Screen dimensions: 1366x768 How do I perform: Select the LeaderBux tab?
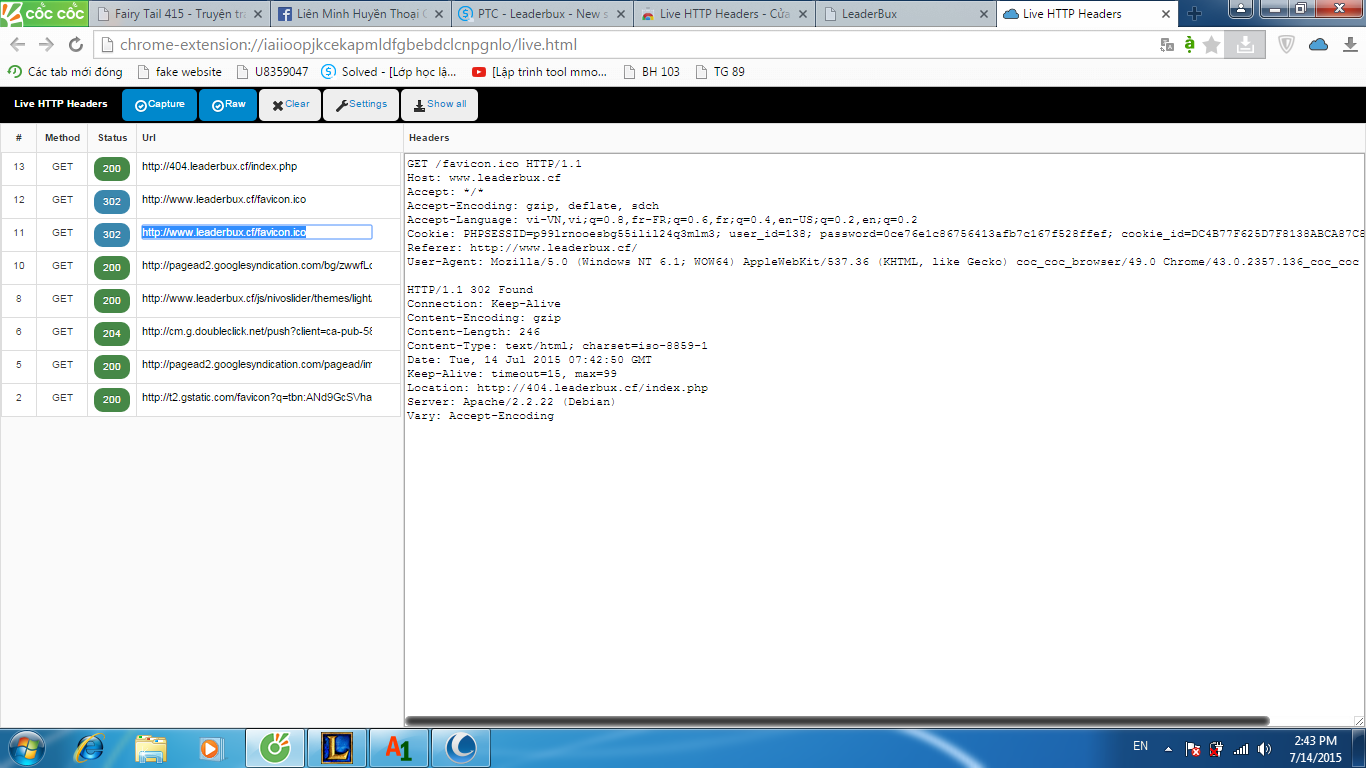(x=905, y=14)
